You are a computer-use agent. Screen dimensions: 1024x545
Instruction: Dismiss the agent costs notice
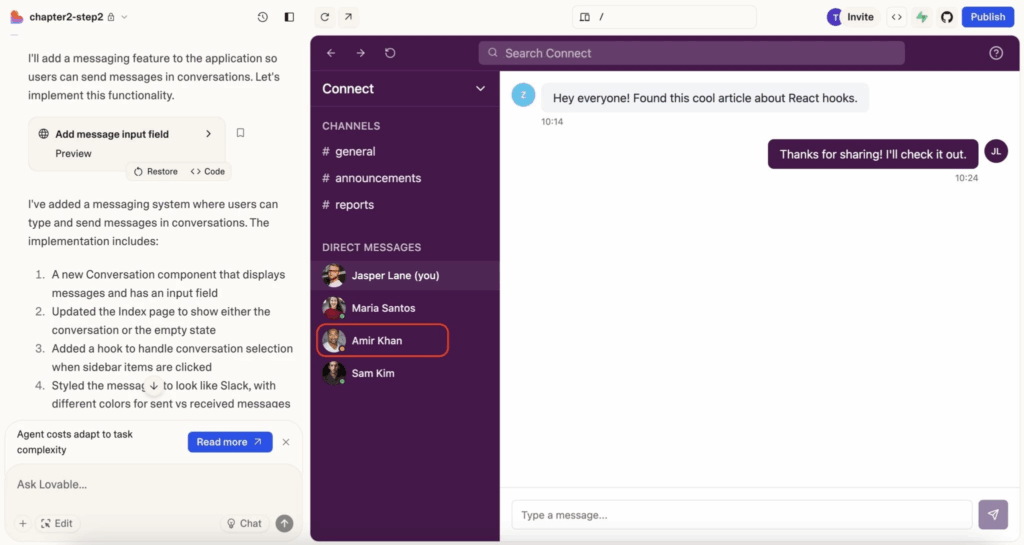pyautogui.click(x=286, y=442)
